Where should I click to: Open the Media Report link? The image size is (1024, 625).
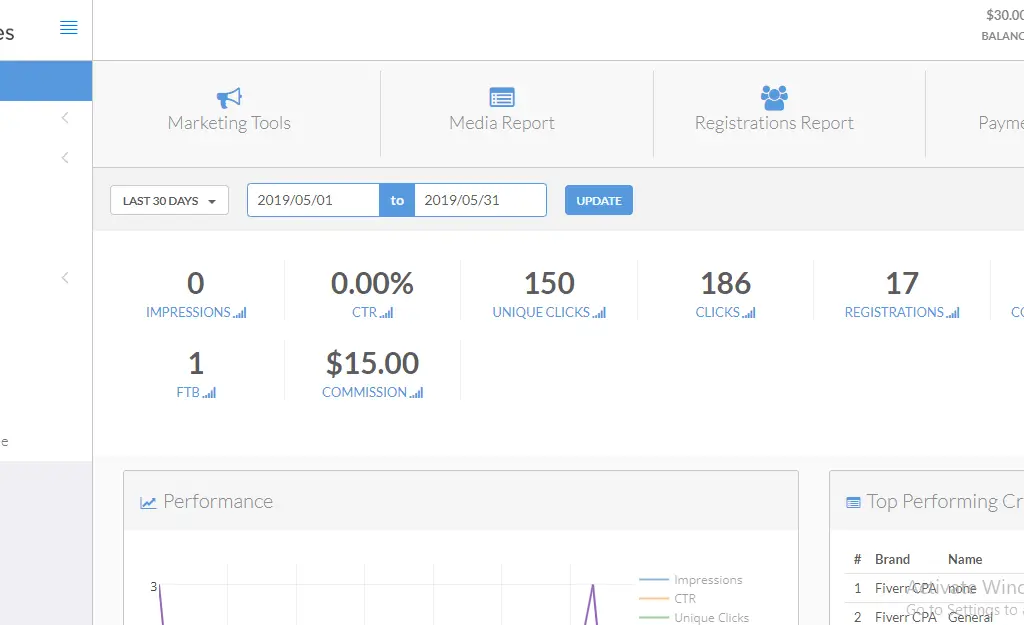pos(502,123)
